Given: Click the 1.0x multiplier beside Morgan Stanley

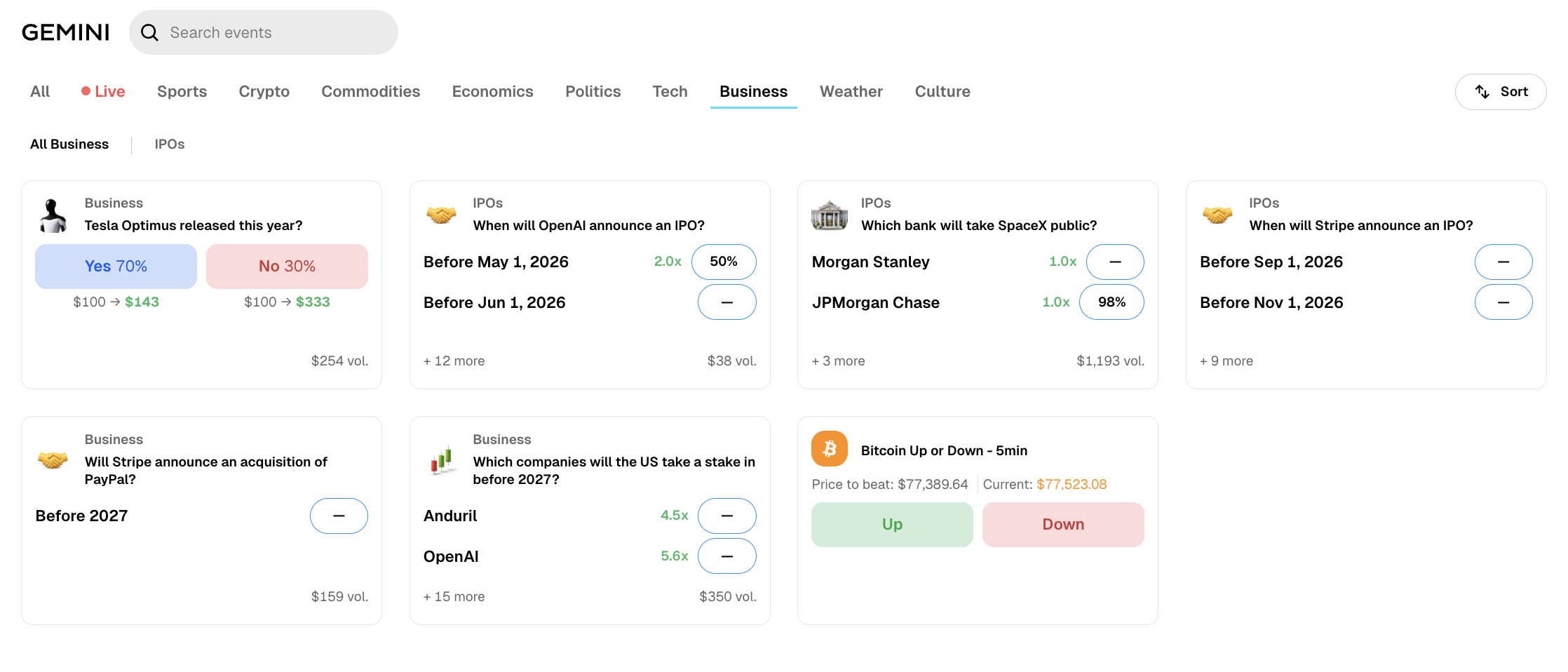Looking at the screenshot, I should point(1062,262).
